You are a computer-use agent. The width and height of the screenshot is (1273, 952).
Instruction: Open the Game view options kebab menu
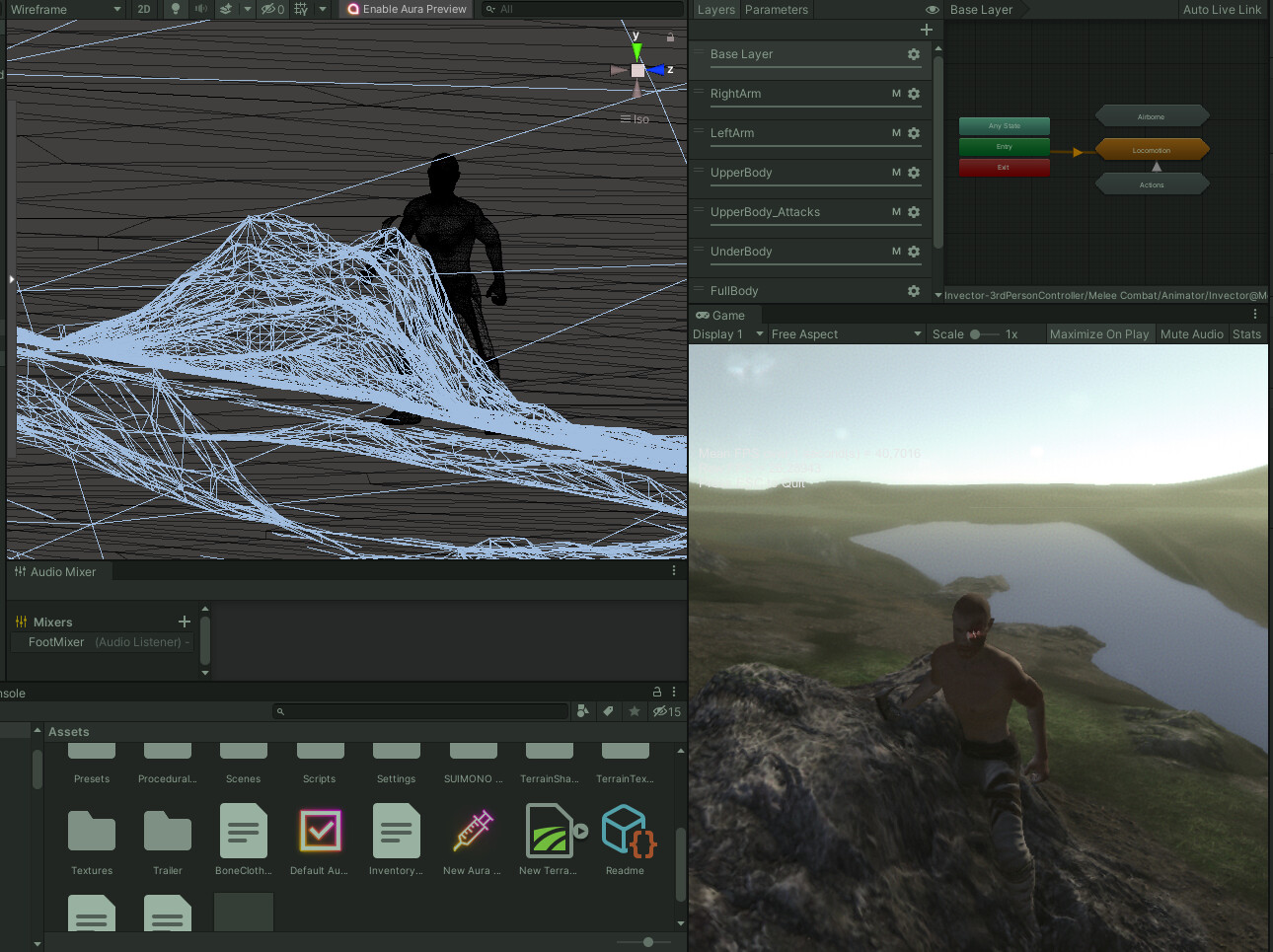pos(1255,314)
